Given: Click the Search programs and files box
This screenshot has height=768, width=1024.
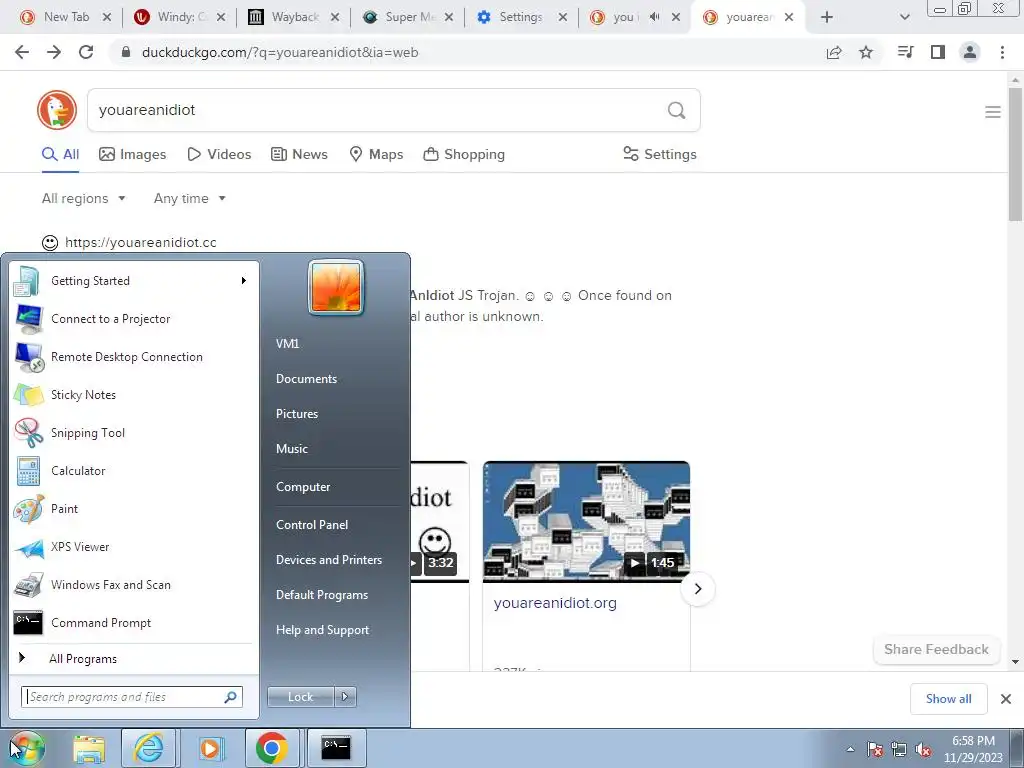Looking at the screenshot, I should 132,697.
